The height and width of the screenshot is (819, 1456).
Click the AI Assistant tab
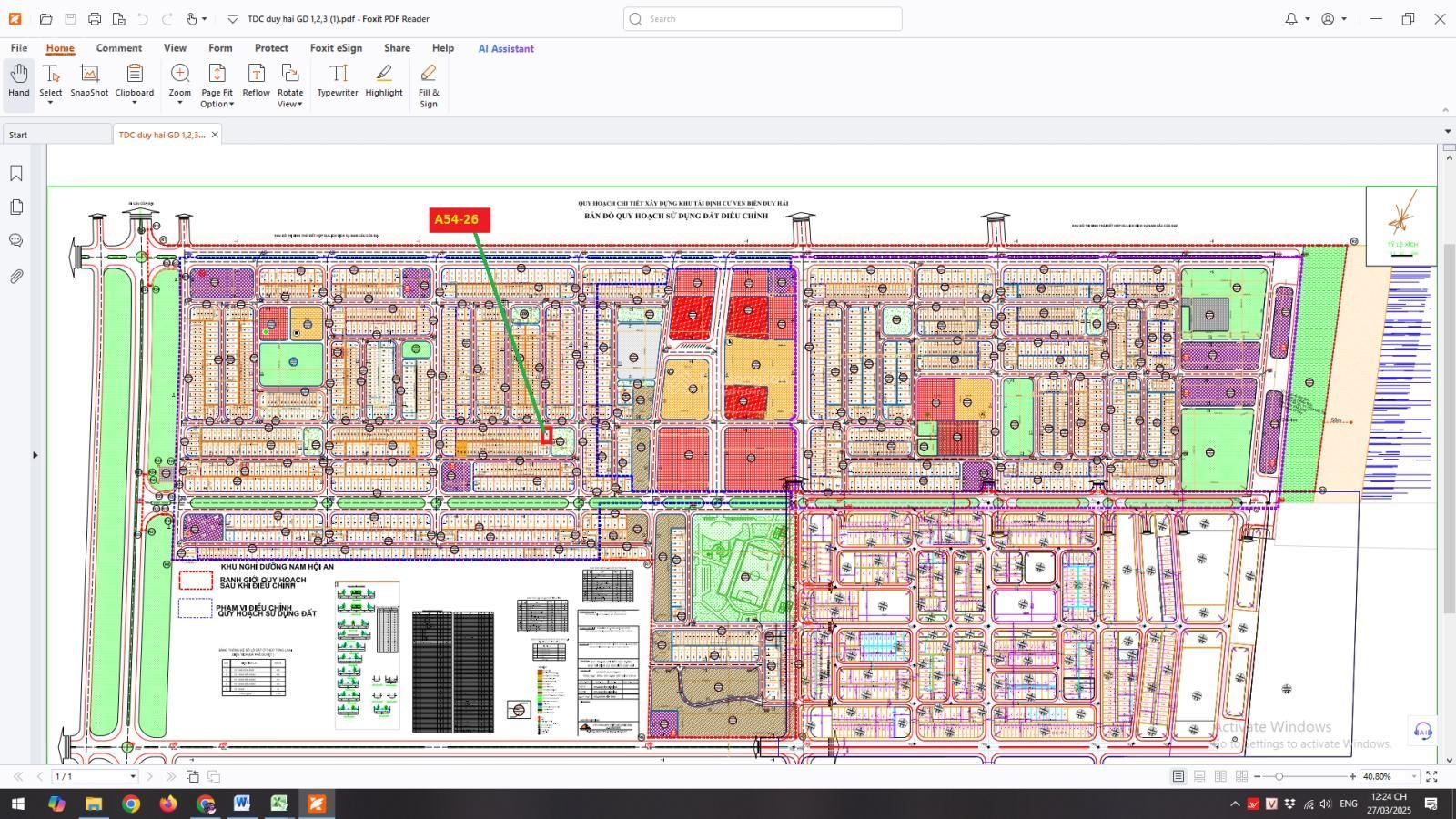[x=506, y=48]
